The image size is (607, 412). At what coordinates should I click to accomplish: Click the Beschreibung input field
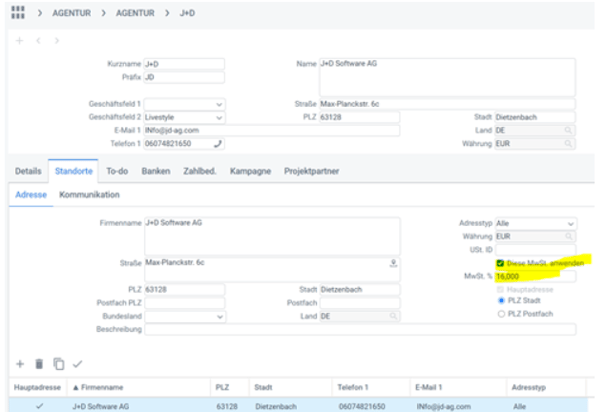[360, 330]
